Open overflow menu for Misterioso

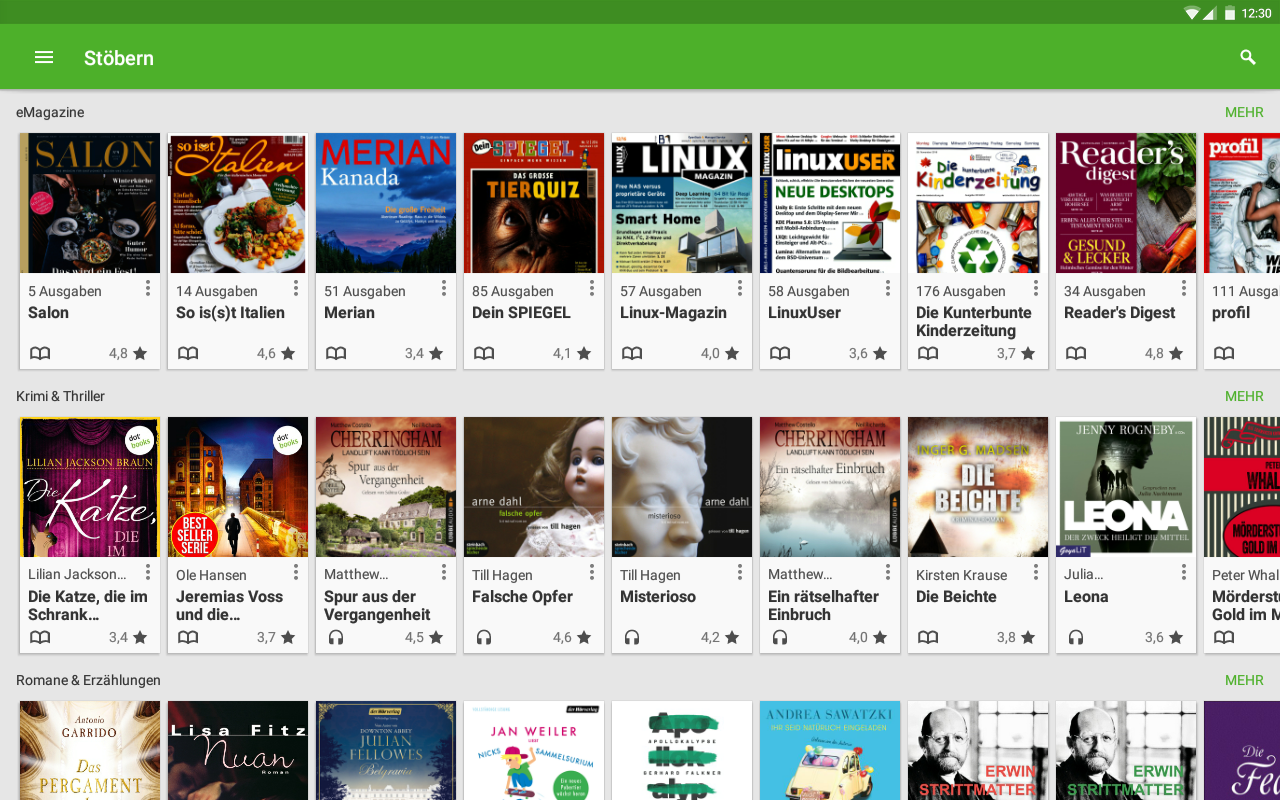[x=740, y=572]
